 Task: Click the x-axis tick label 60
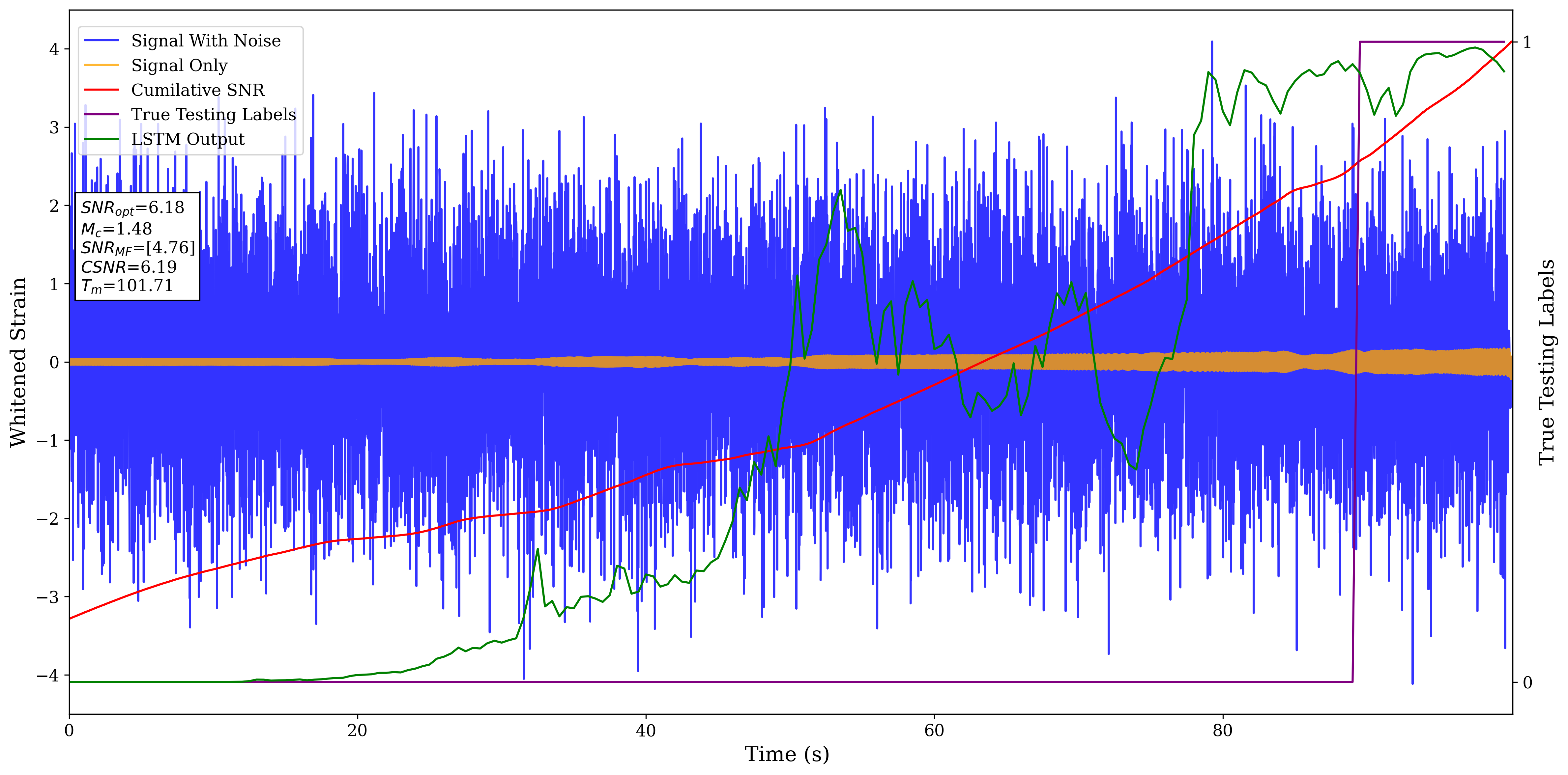(934, 731)
